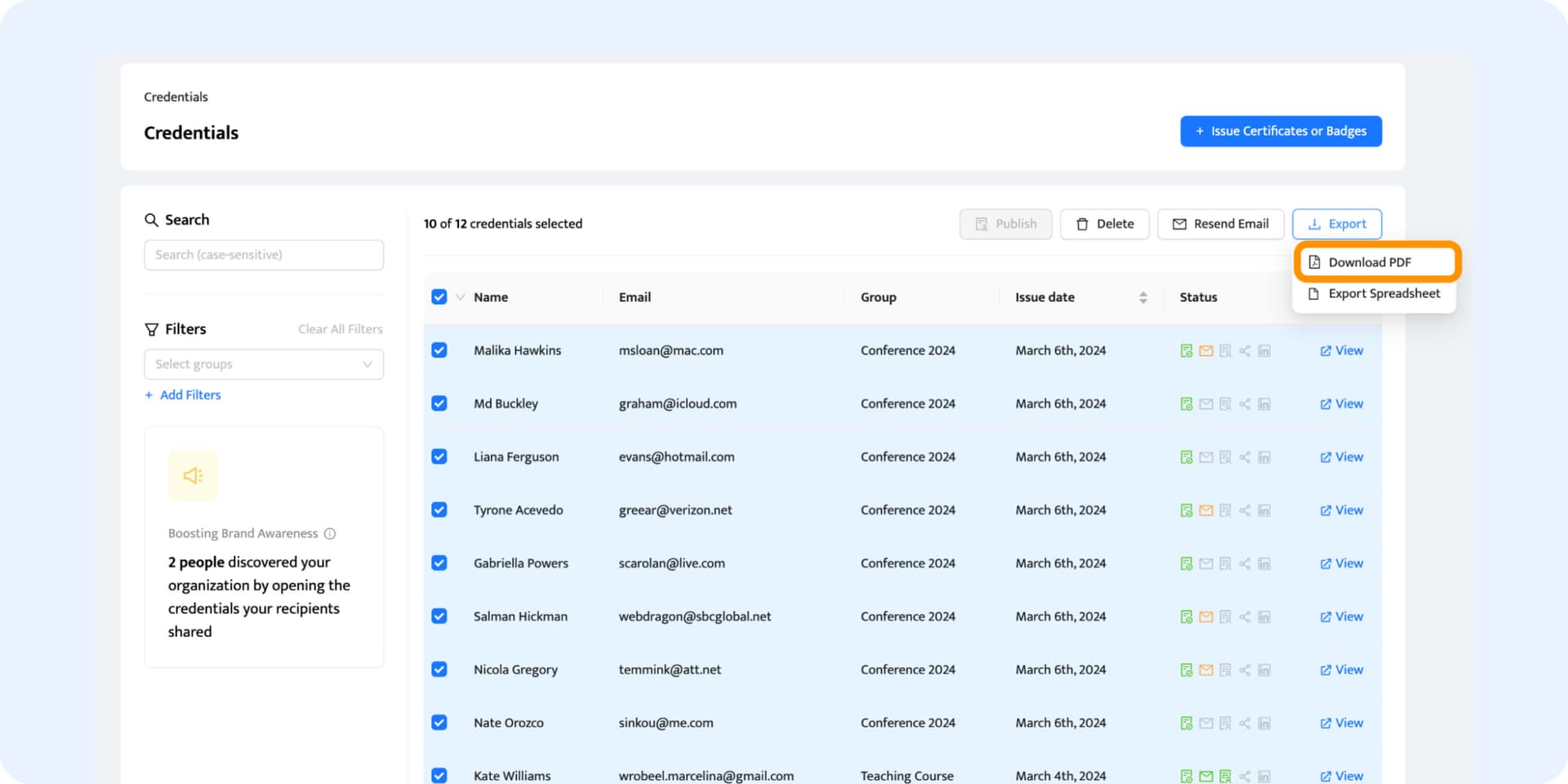Click the share status icon for Liana Ferguson
Screen dimensions: 1568x784
tap(1245, 457)
